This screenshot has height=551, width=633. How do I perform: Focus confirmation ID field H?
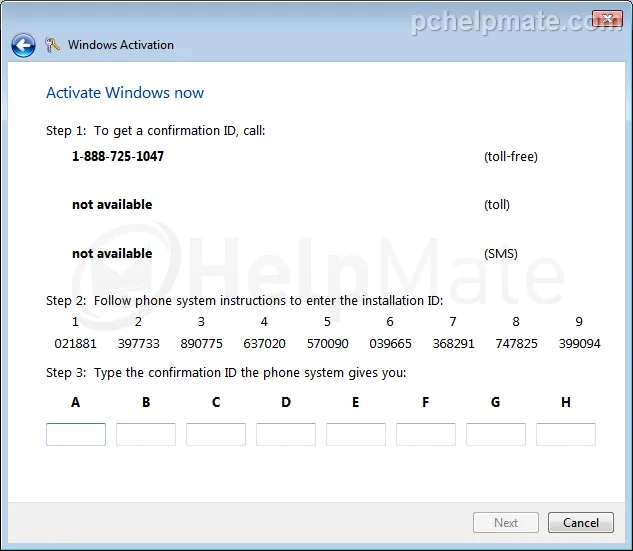click(x=566, y=434)
